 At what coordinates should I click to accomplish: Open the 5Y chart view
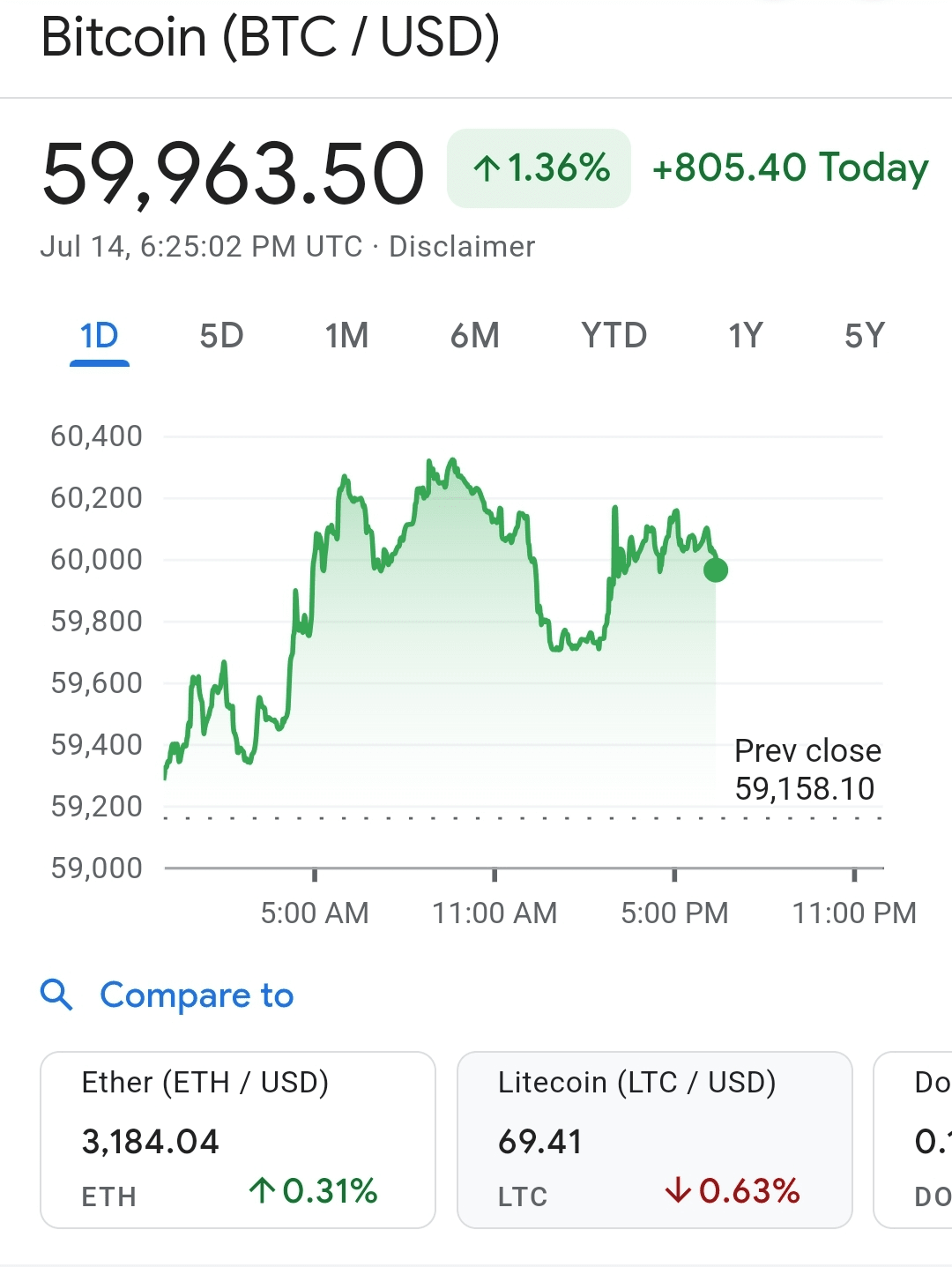(x=864, y=336)
